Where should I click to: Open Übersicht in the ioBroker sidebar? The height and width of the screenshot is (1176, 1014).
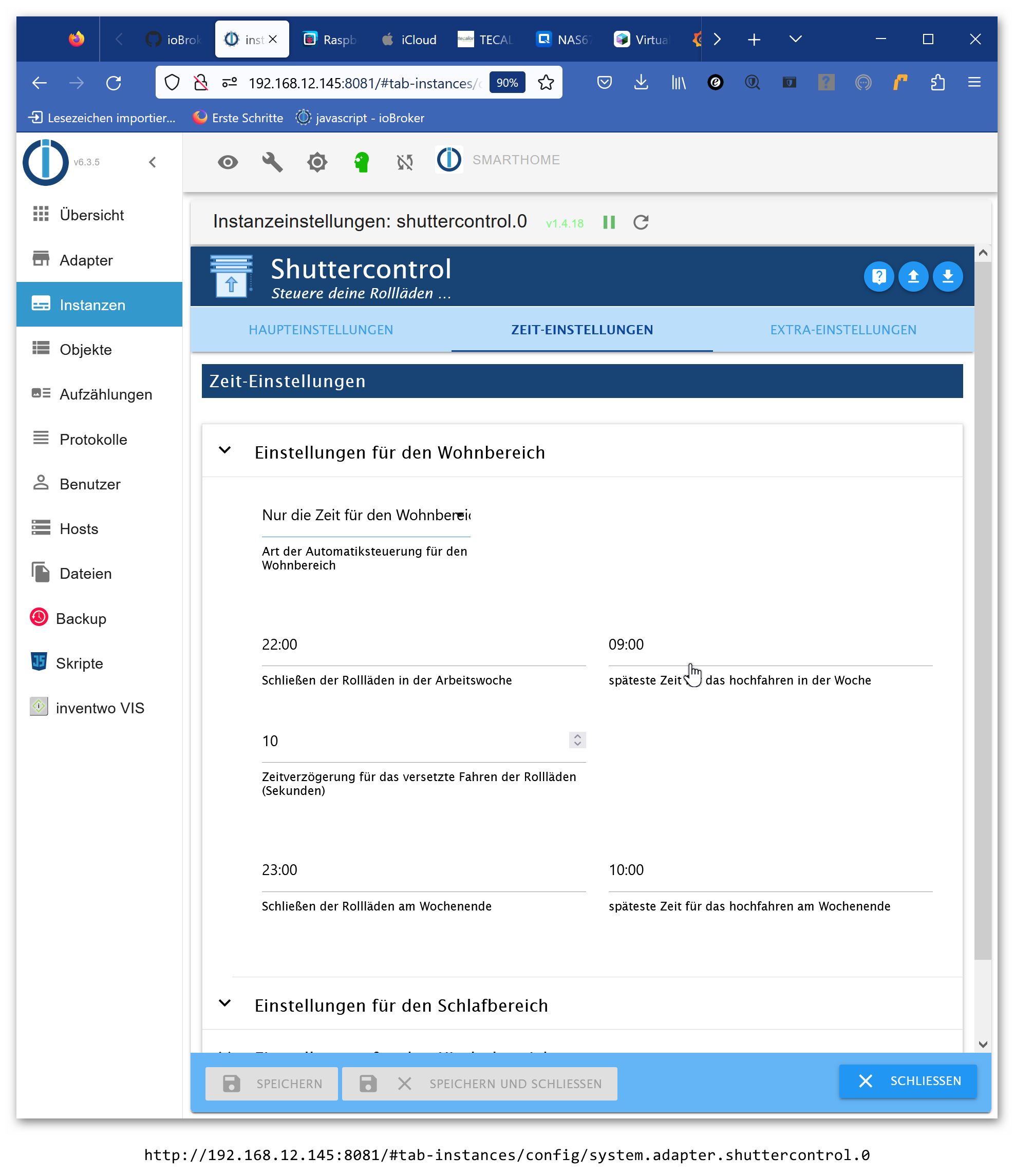click(x=99, y=215)
